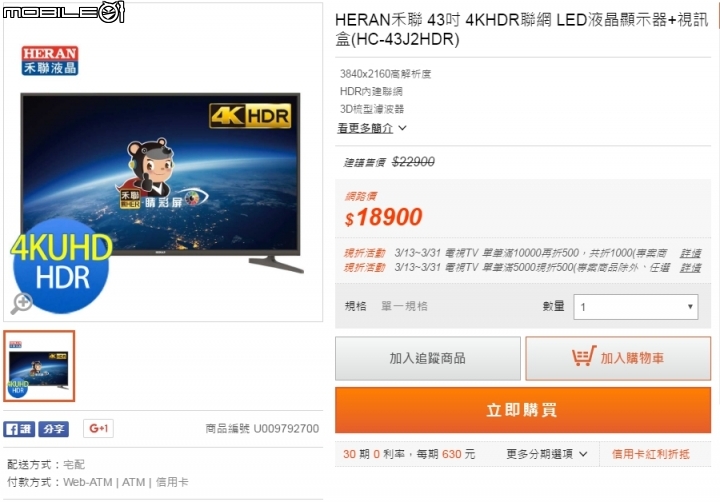Open 詳情 link of second discount activity
The height and width of the screenshot is (502, 720).
[690, 268]
